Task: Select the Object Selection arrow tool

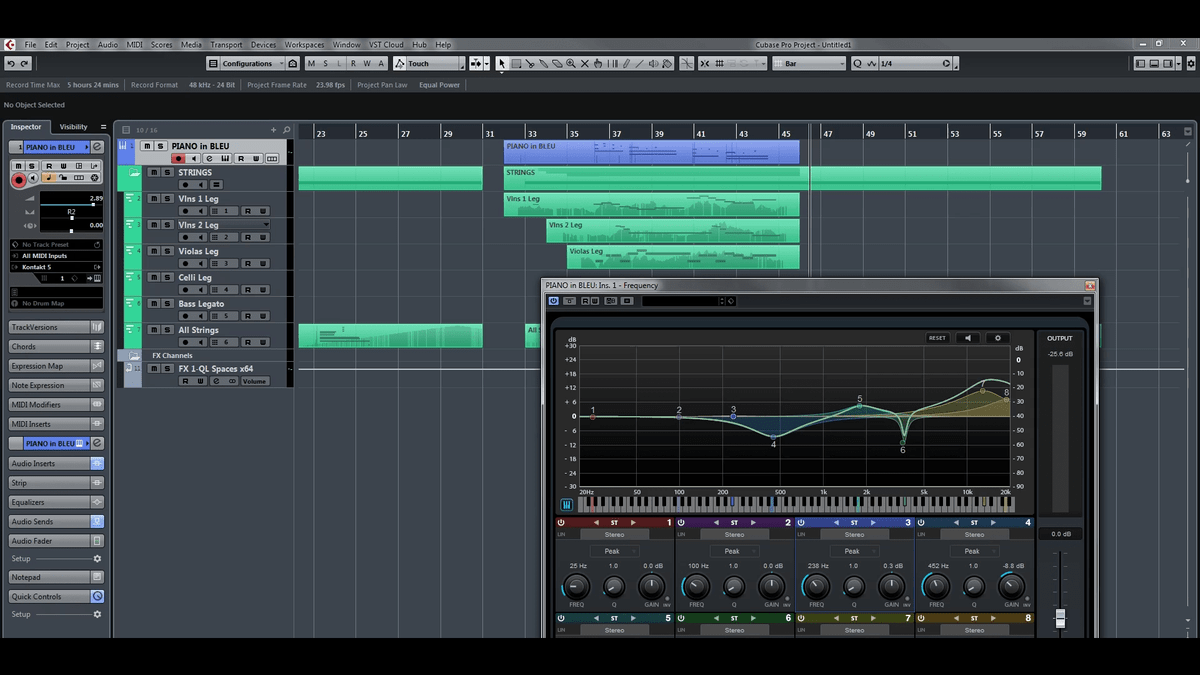Action: click(502, 63)
